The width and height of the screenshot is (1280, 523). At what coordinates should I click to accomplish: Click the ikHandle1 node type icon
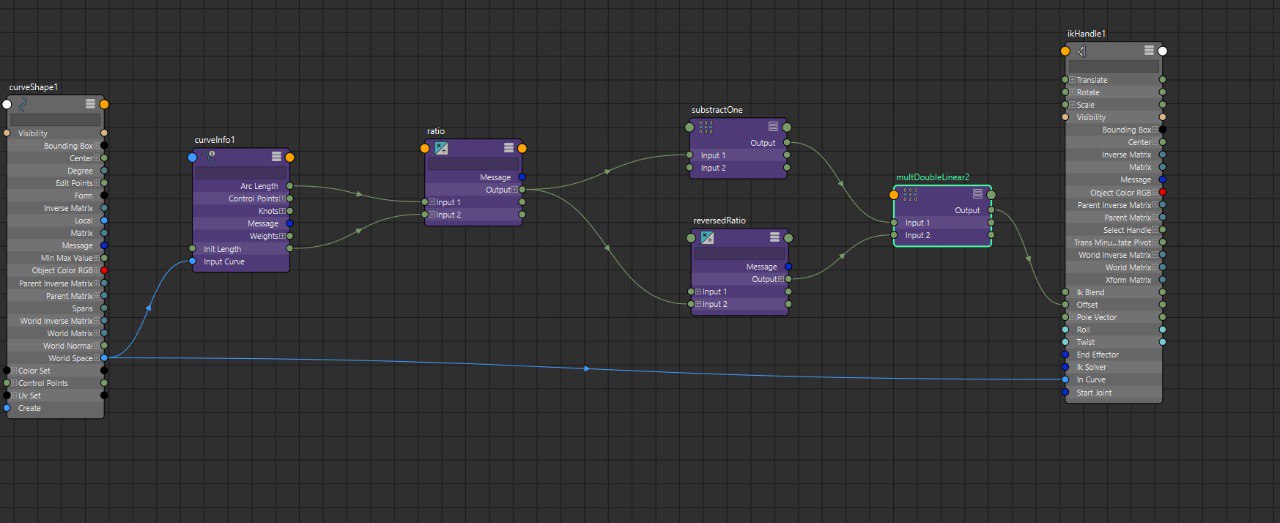coord(1082,51)
